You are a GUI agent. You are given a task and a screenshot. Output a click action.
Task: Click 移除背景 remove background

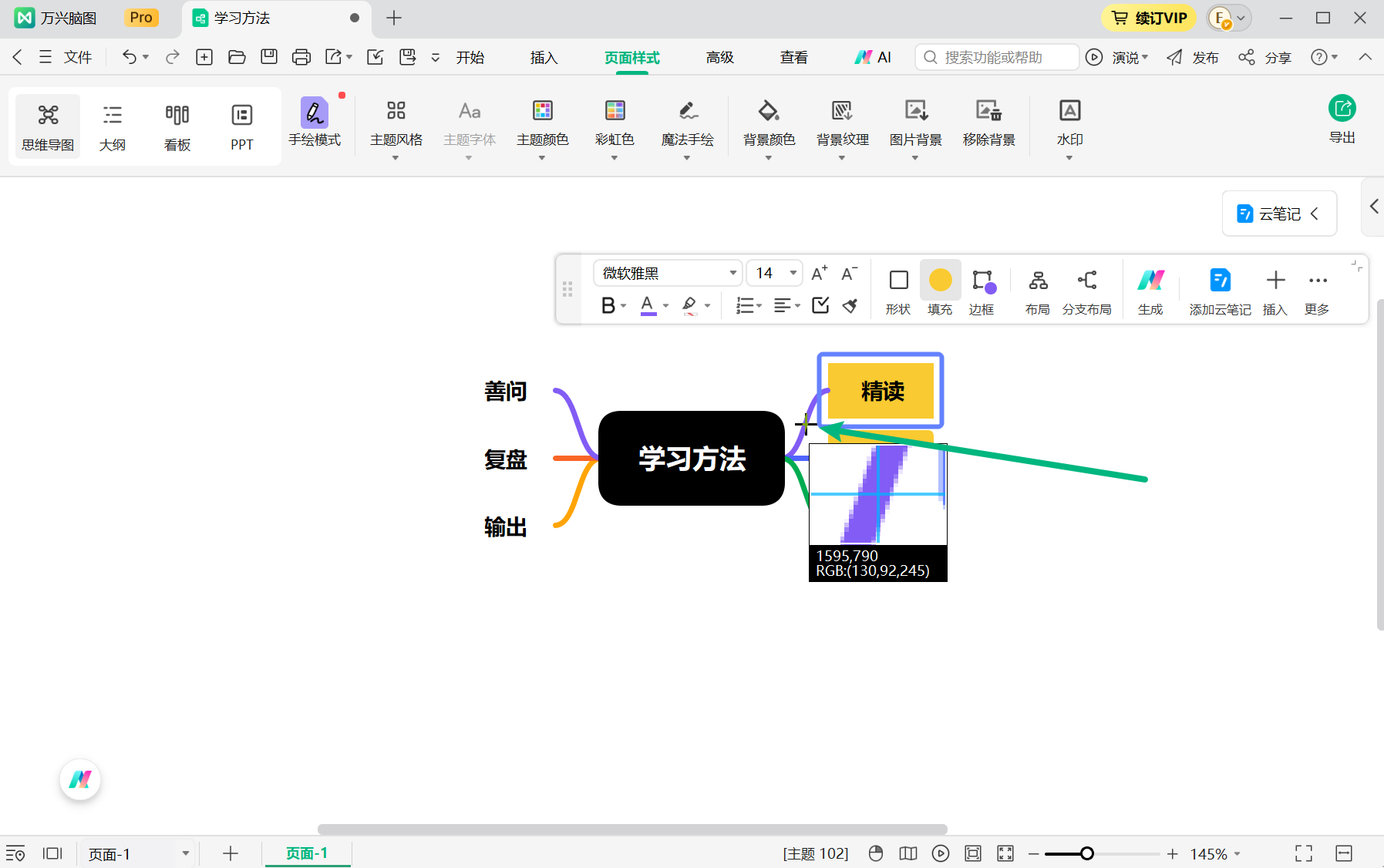(988, 123)
